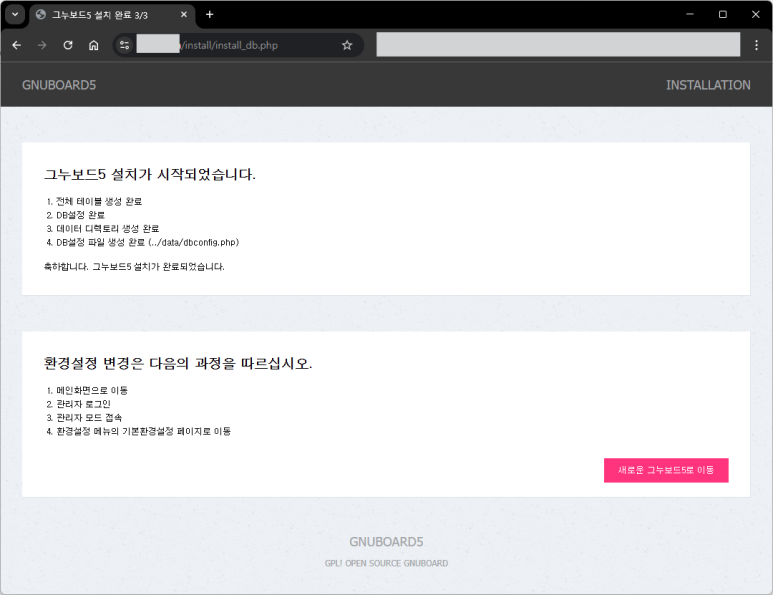Maximize the browser window
This screenshot has height=595, width=773.
tap(723, 14)
